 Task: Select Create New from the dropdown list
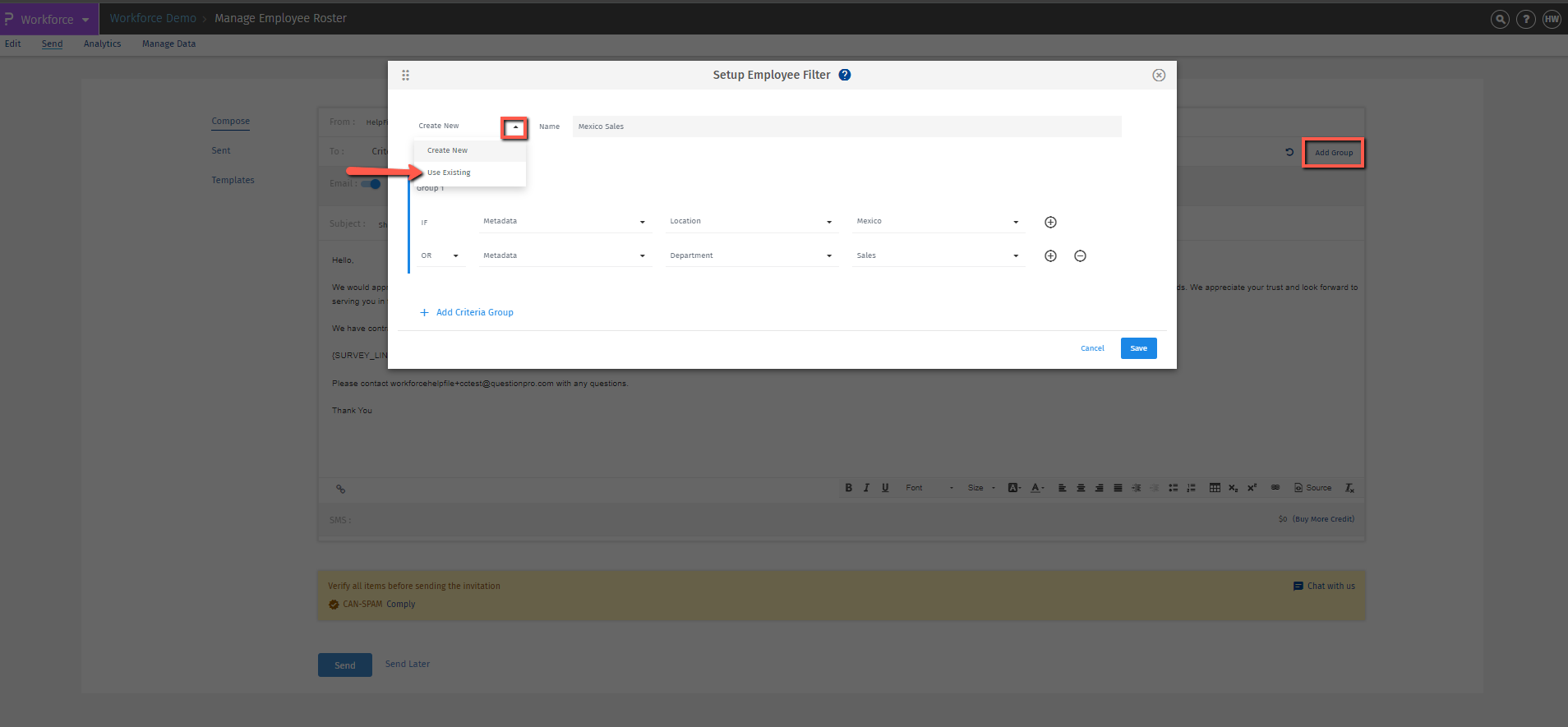(469, 150)
